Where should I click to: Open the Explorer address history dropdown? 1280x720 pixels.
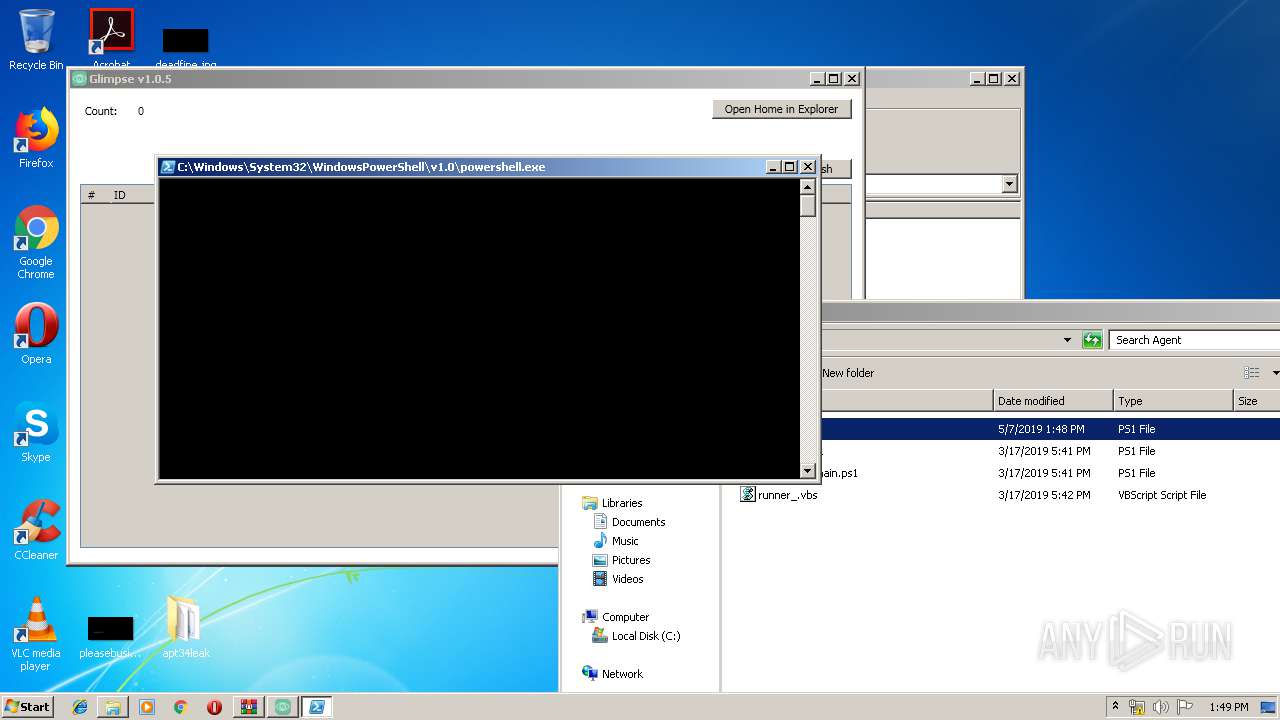click(1068, 340)
